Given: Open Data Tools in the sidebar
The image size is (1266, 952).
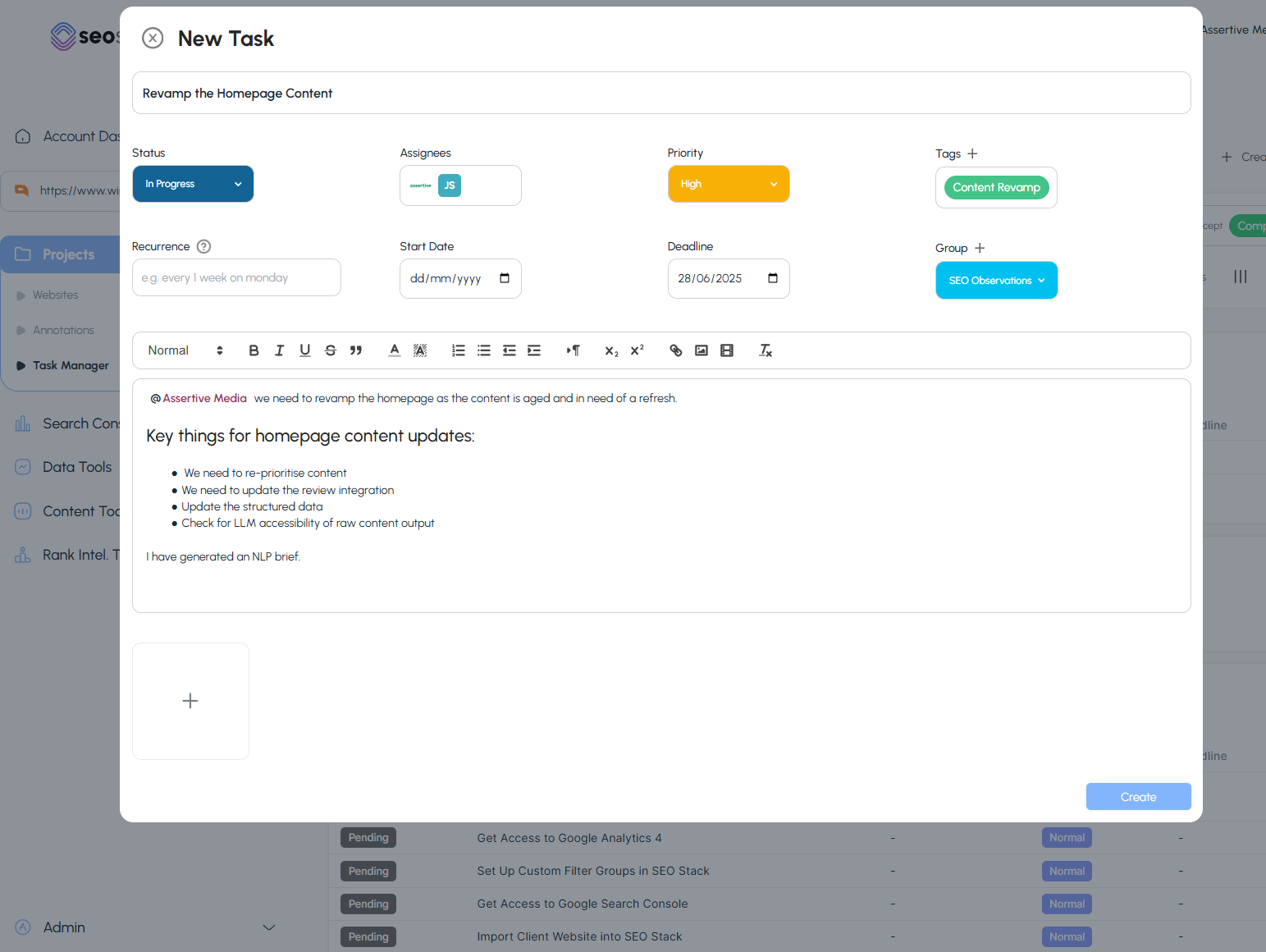Looking at the screenshot, I should coord(76,467).
